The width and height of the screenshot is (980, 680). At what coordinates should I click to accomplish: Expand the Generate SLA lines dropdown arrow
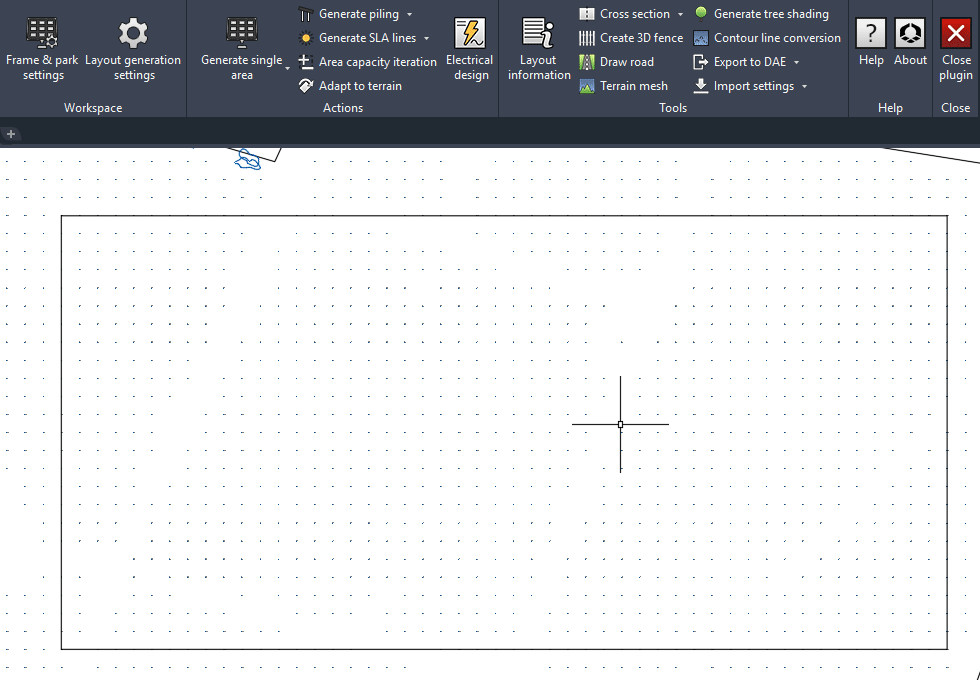pyautogui.click(x=427, y=39)
